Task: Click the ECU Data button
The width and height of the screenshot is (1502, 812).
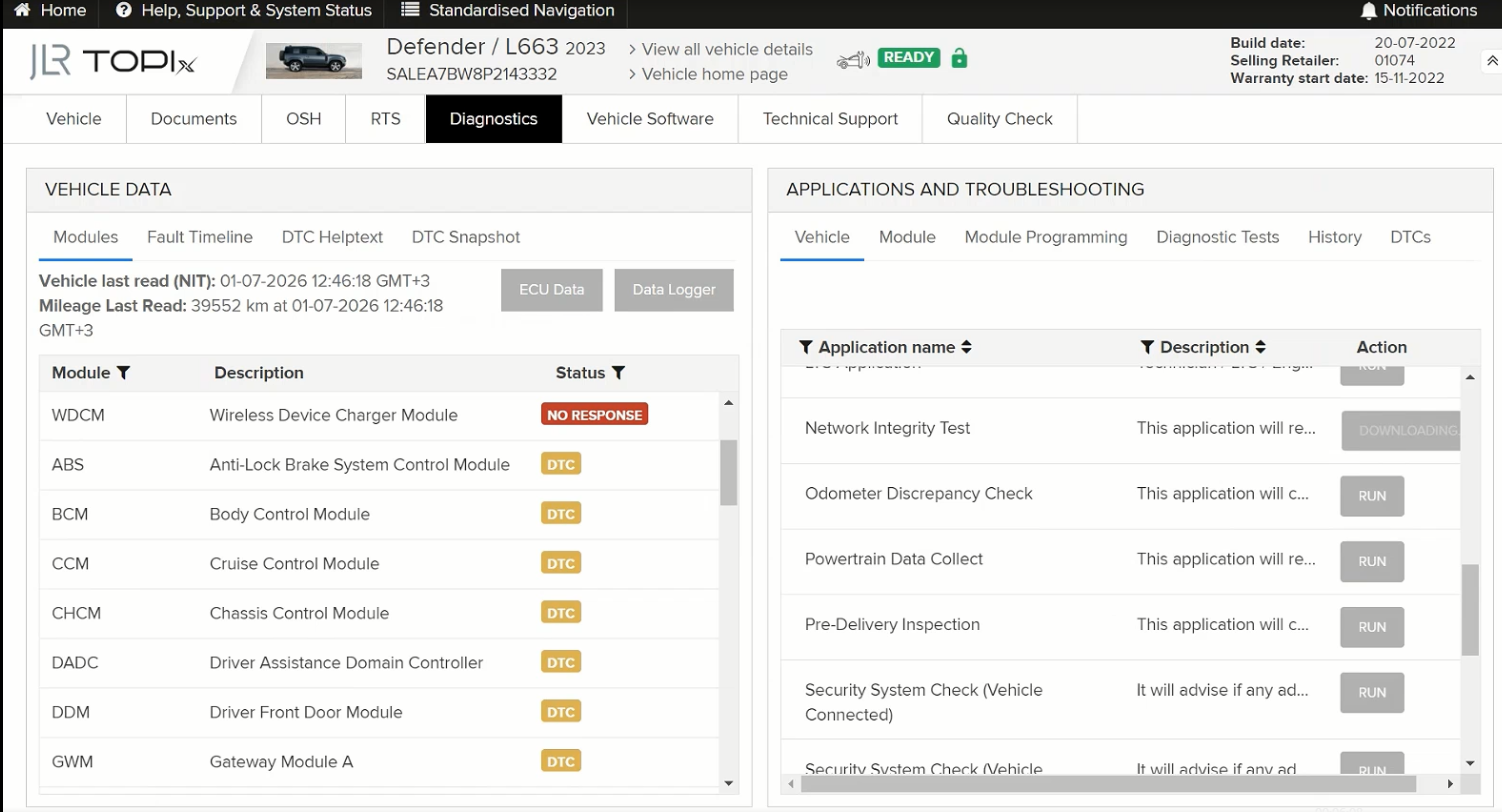Action: coord(551,290)
